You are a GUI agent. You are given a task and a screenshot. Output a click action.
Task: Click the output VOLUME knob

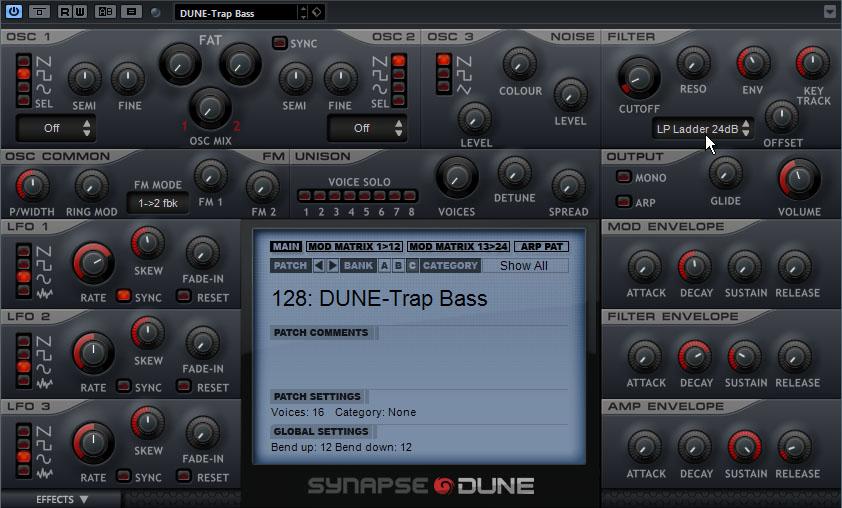coord(799,179)
